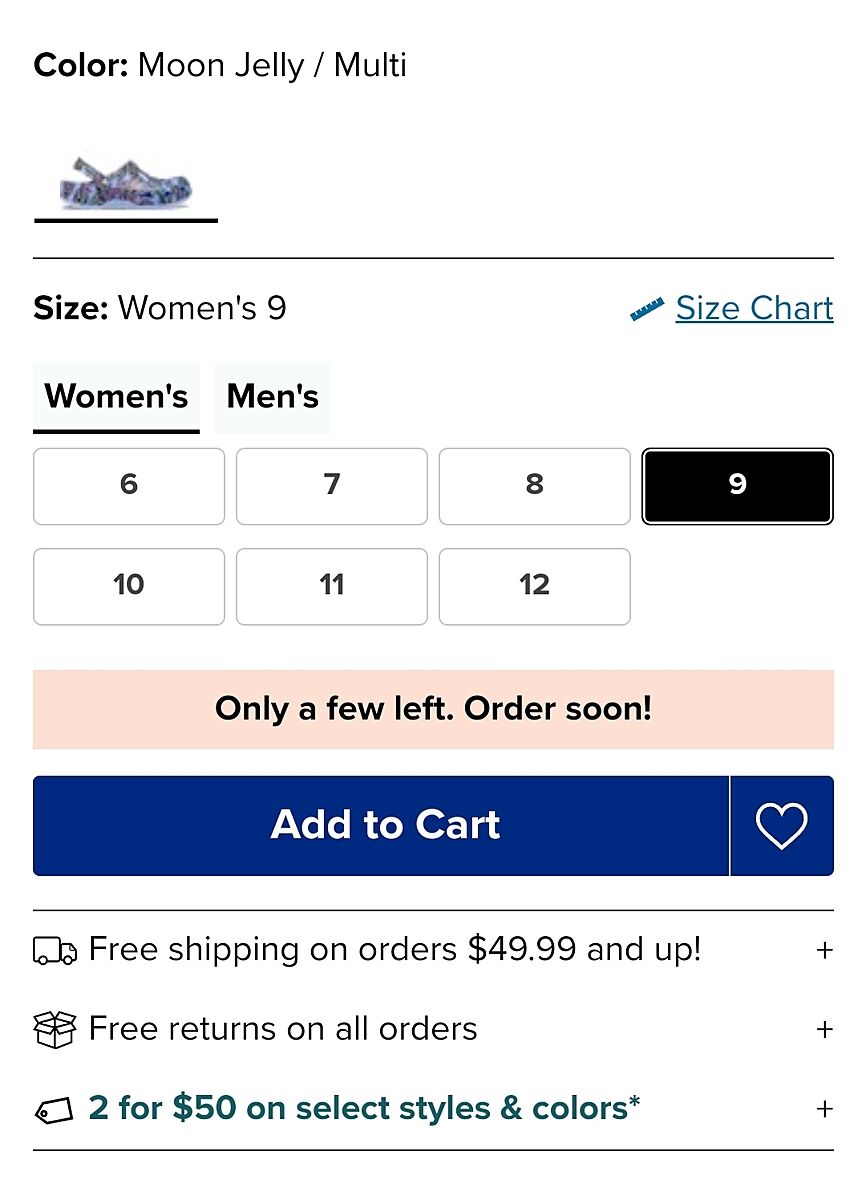866x1200 pixels.
Task: Click the delivery truck shipping icon
Action: click(x=55, y=950)
